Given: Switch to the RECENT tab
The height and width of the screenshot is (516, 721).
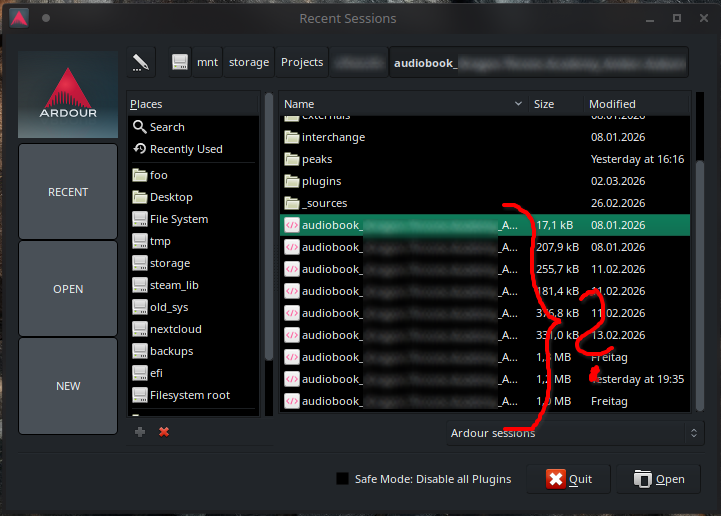Looking at the screenshot, I should click(68, 192).
